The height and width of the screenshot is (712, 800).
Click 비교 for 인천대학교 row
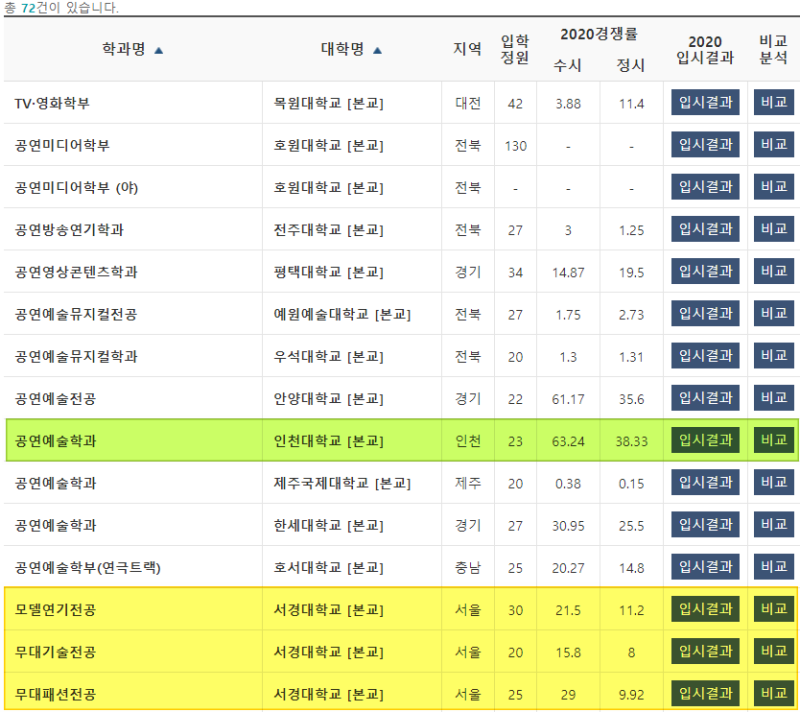pyautogui.click(x=773, y=440)
